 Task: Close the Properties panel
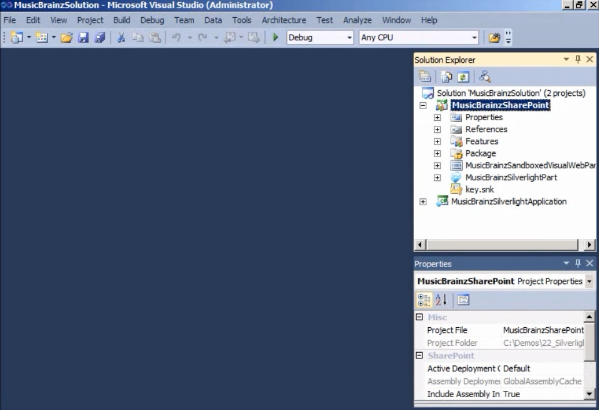tap(590, 263)
